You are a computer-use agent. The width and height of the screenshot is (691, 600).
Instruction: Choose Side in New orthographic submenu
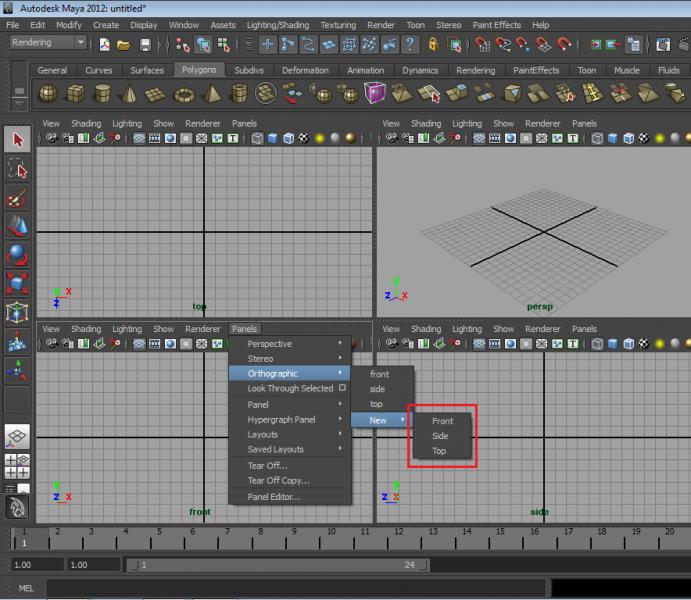[442, 436]
